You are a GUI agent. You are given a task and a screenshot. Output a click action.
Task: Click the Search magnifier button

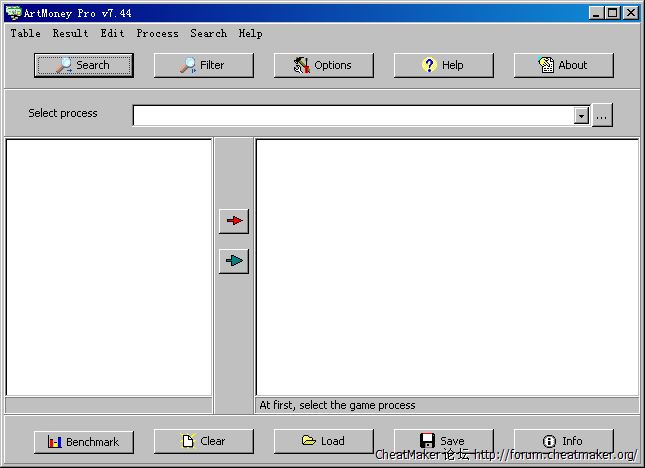(x=84, y=65)
